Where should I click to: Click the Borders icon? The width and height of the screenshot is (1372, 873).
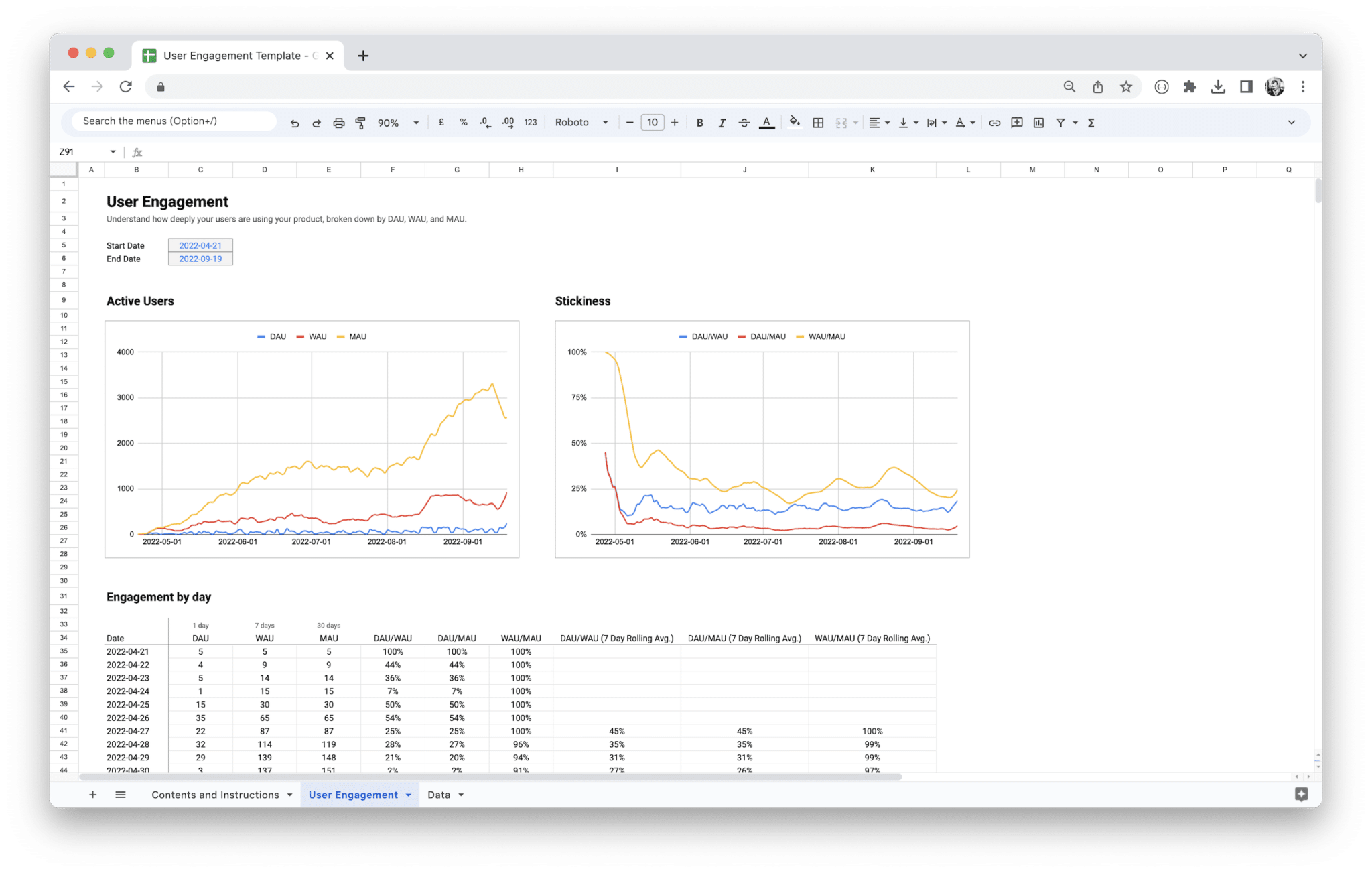pos(817,122)
